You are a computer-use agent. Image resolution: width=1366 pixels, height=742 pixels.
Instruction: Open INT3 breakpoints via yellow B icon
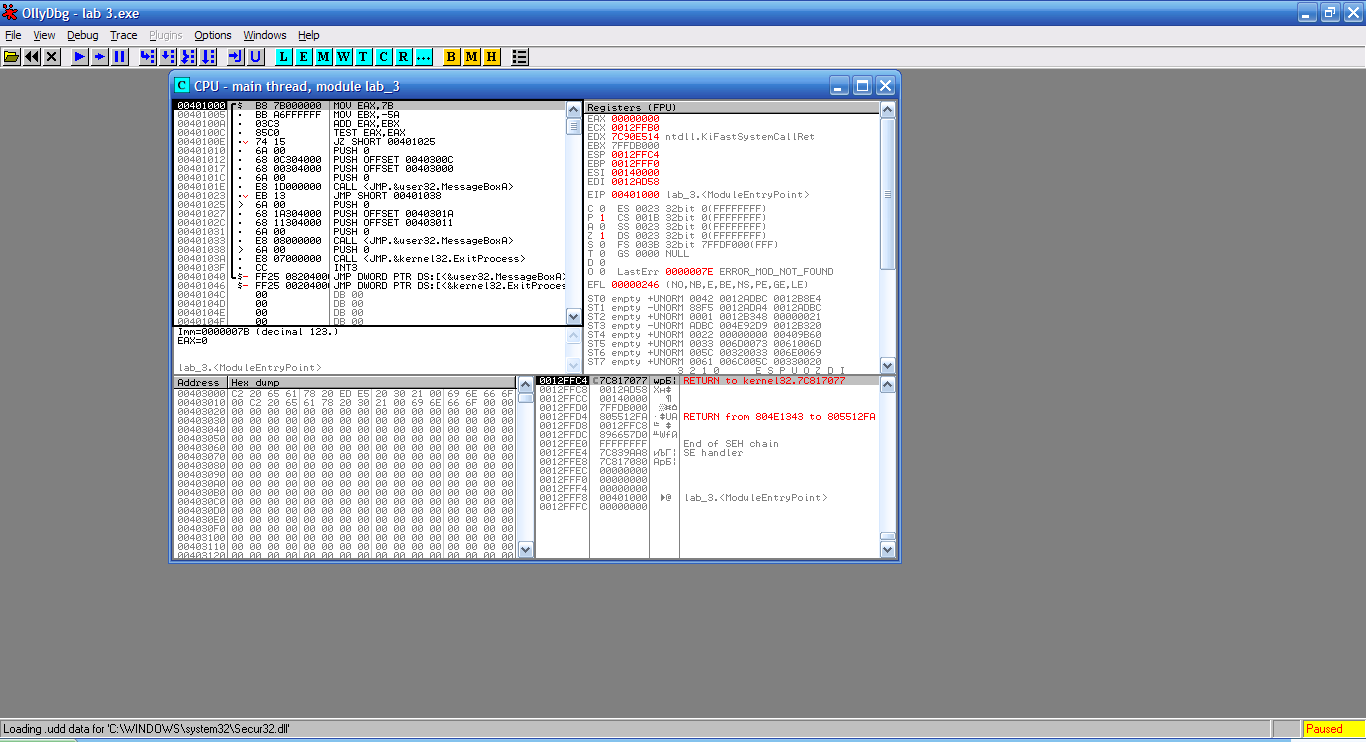(x=451, y=57)
